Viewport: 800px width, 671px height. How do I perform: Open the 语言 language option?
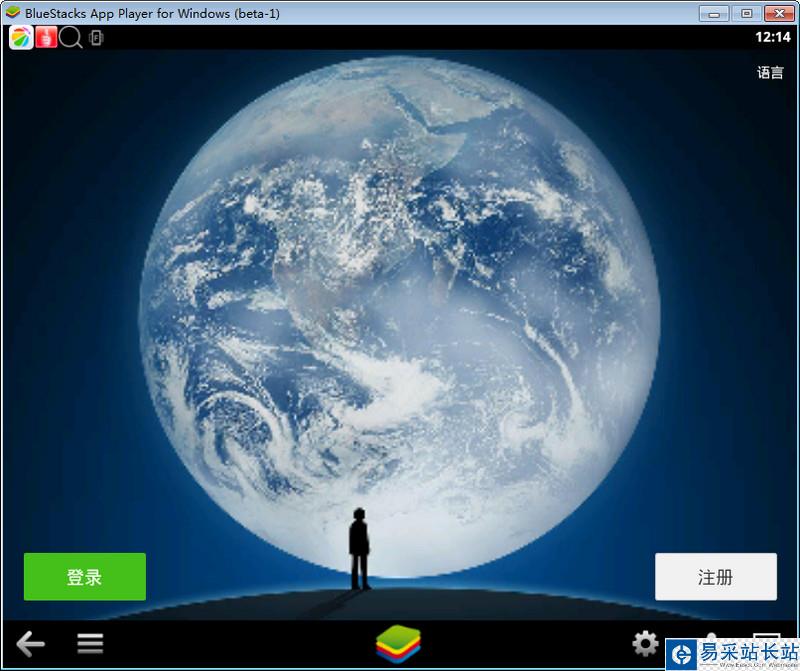pyautogui.click(x=770, y=72)
